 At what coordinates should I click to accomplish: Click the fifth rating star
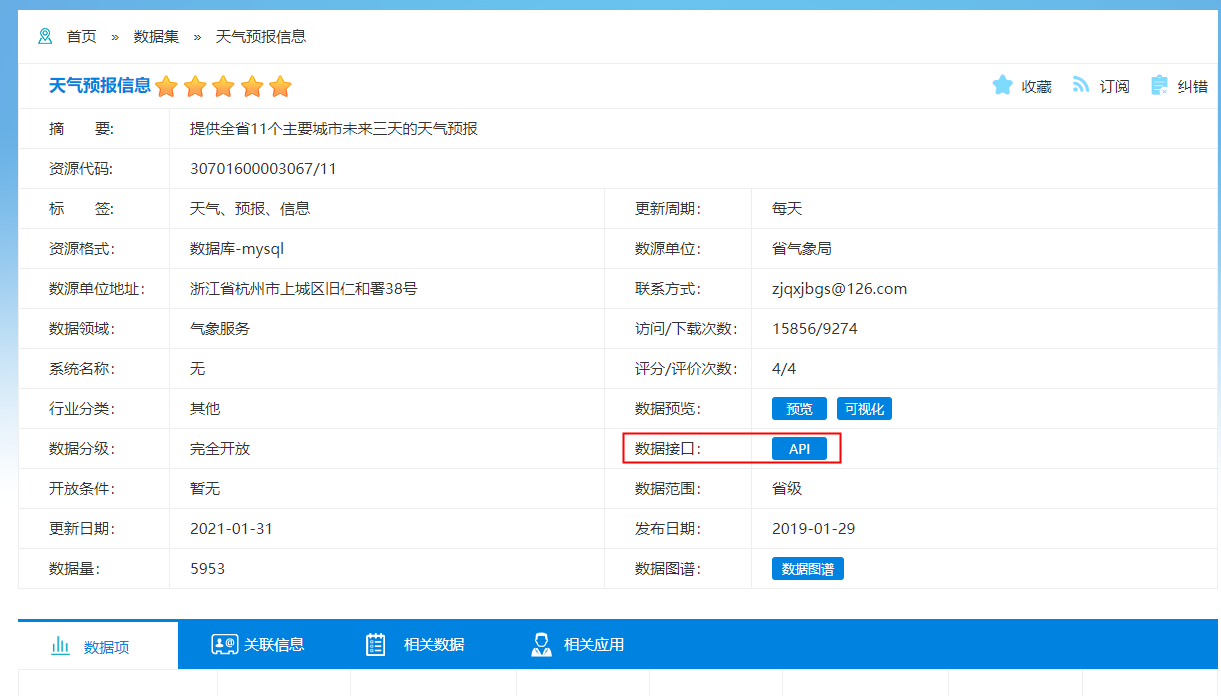tap(280, 87)
